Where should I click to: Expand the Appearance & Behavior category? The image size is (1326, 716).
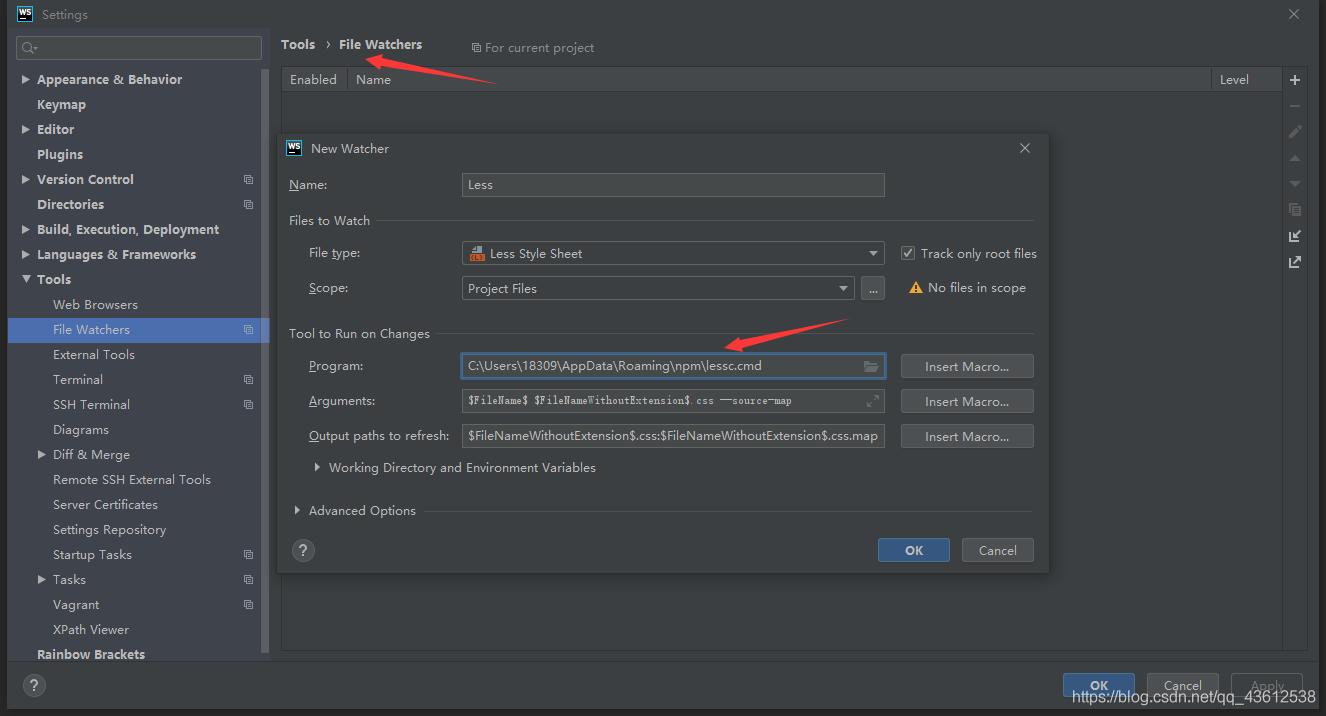(26, 79)
